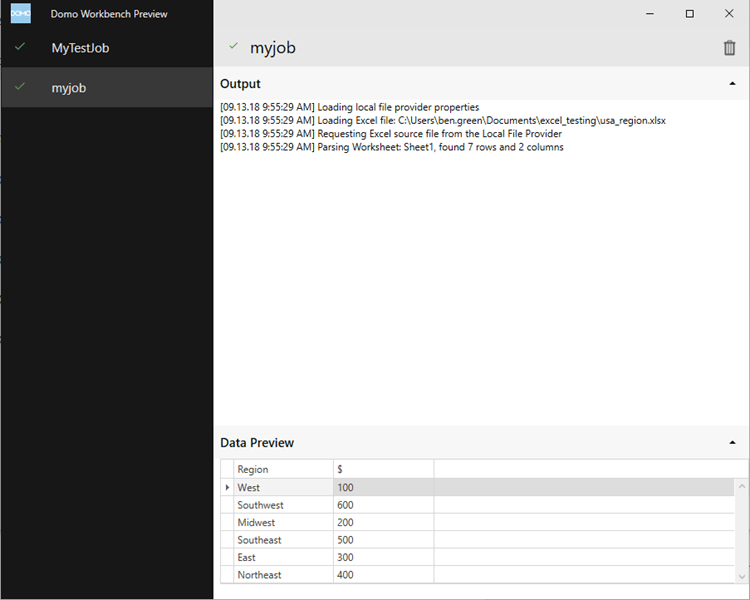Click the value 200 cell
This screenshot has height=600, width=750.
click(384, 522)
